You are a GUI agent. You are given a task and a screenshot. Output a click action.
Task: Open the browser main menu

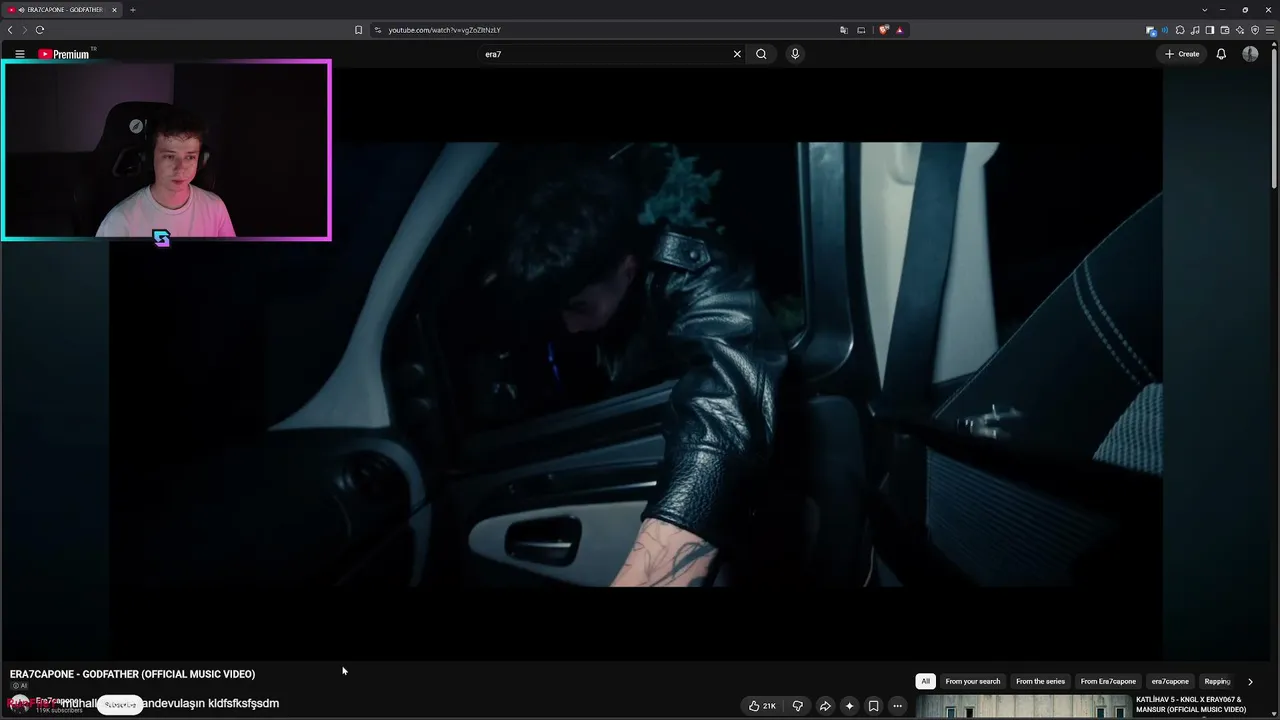point(1270,30)
